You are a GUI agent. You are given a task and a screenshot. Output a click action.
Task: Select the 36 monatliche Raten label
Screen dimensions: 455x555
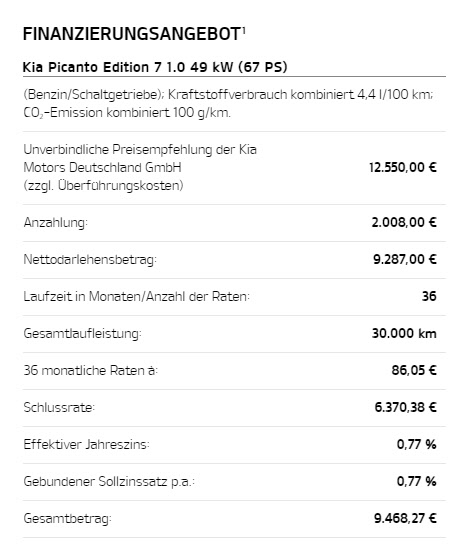tap(91, 371)
